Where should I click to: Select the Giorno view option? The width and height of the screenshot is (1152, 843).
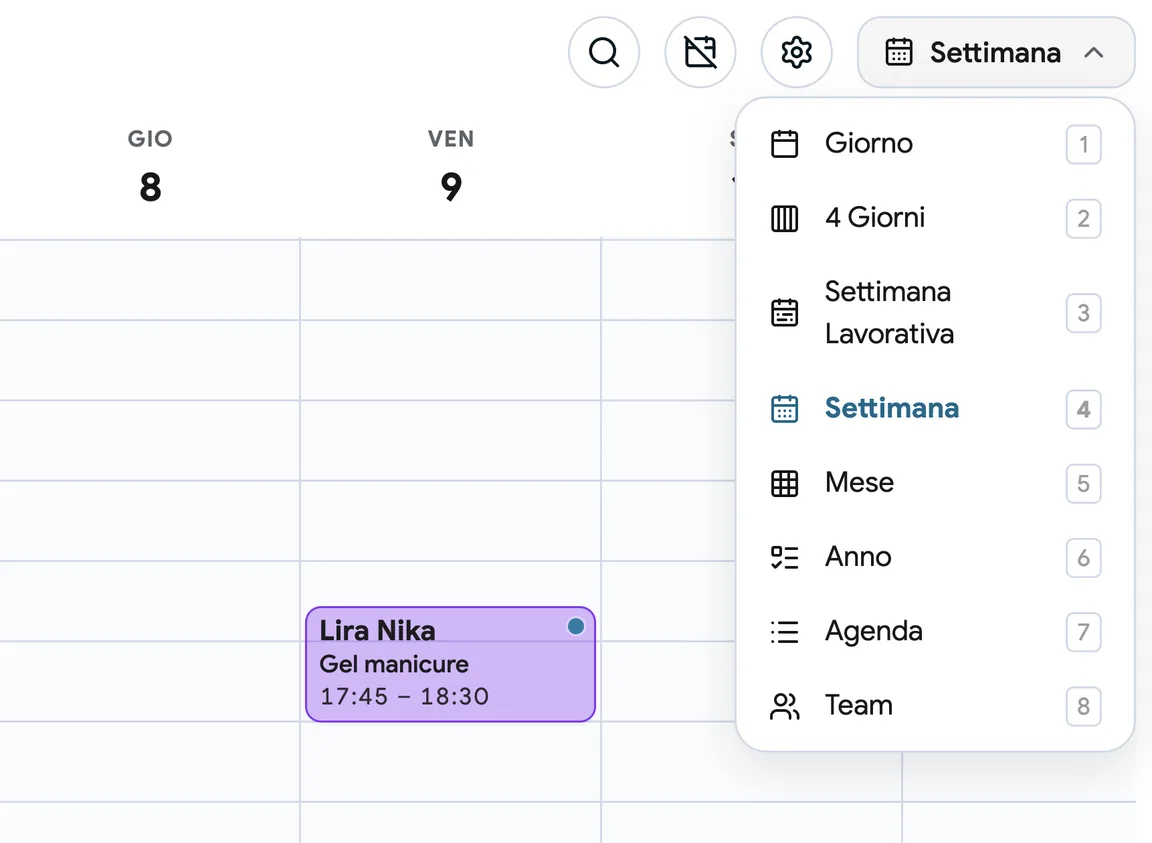pos(935,143)
